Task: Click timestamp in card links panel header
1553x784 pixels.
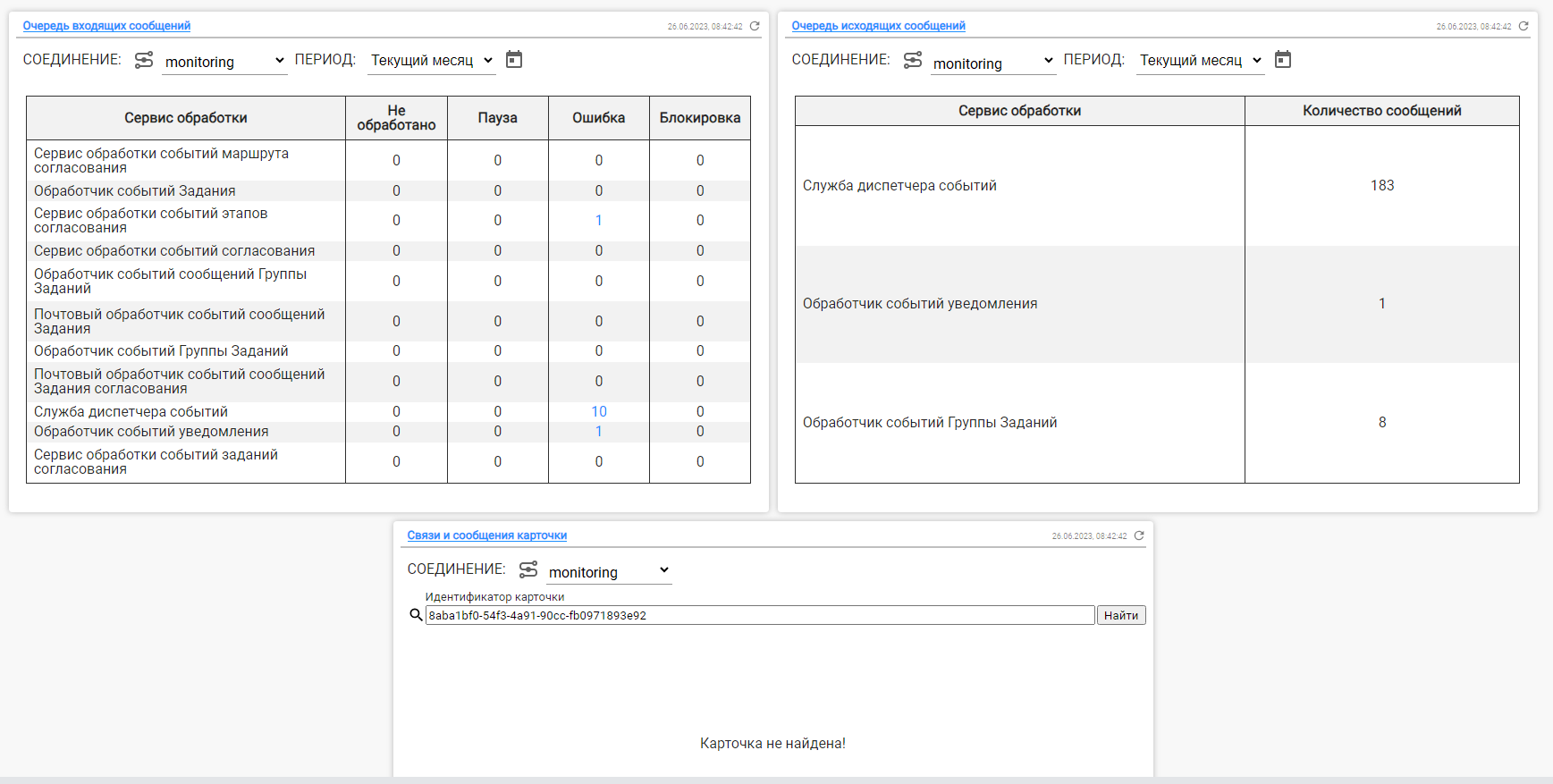Action: (x=1089, y=535)
